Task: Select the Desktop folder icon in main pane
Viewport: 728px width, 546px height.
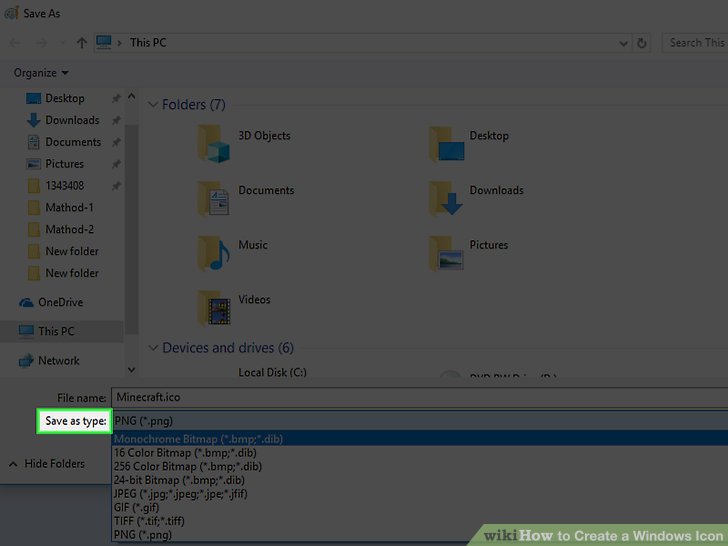Action: 446,144
